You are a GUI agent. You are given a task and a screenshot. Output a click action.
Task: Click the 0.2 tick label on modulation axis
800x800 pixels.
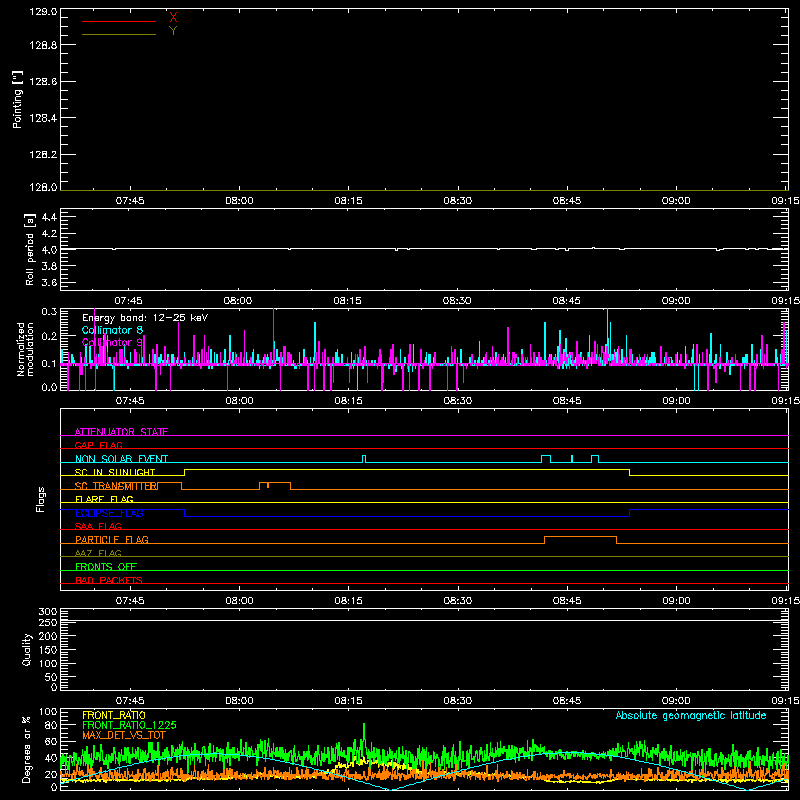(x=49, y=336)
